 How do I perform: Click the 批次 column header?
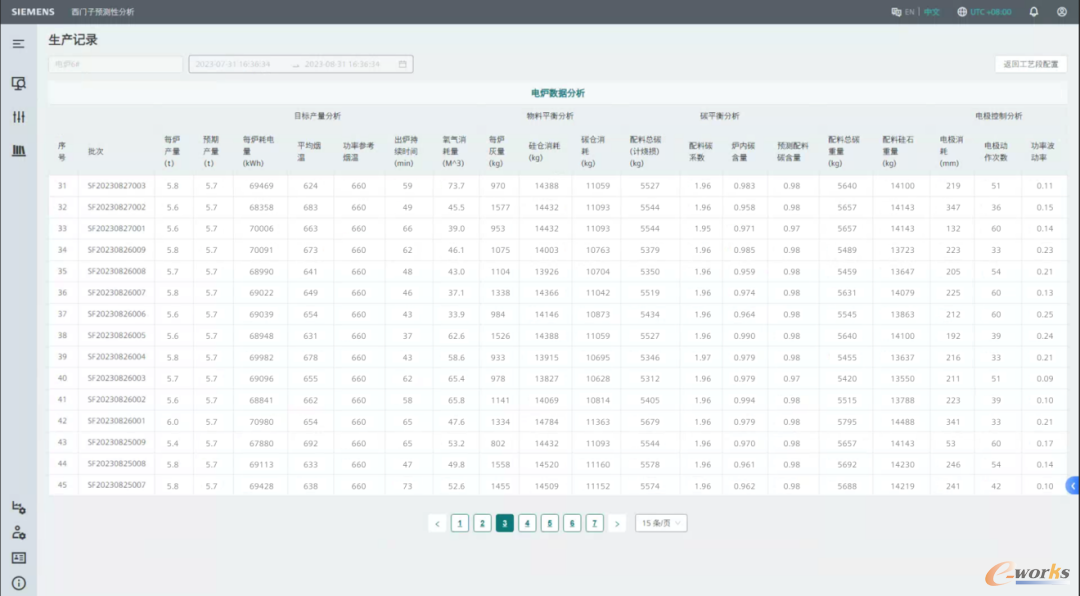95,151
